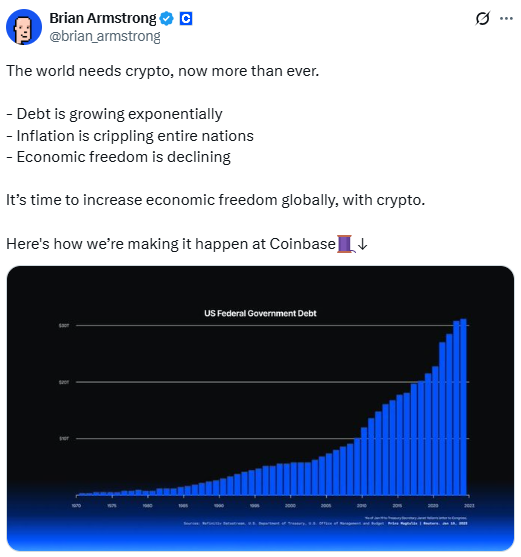Click the $10T y-axis label
521x557 pixels.
pyautogui.click(x=64, y=439)
